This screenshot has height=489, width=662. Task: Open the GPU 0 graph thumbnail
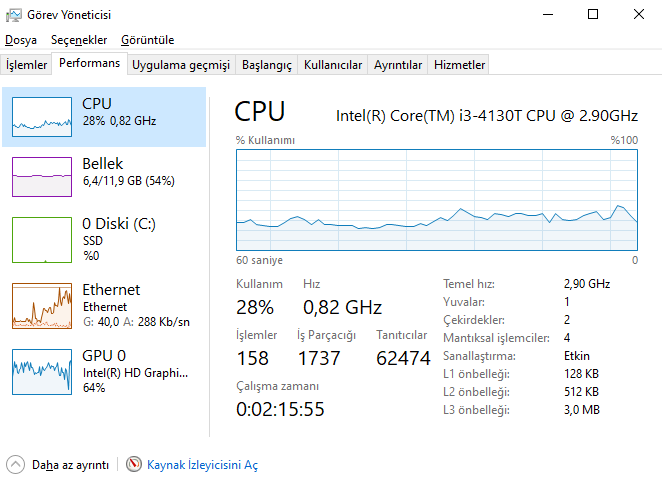click(41, 371)
